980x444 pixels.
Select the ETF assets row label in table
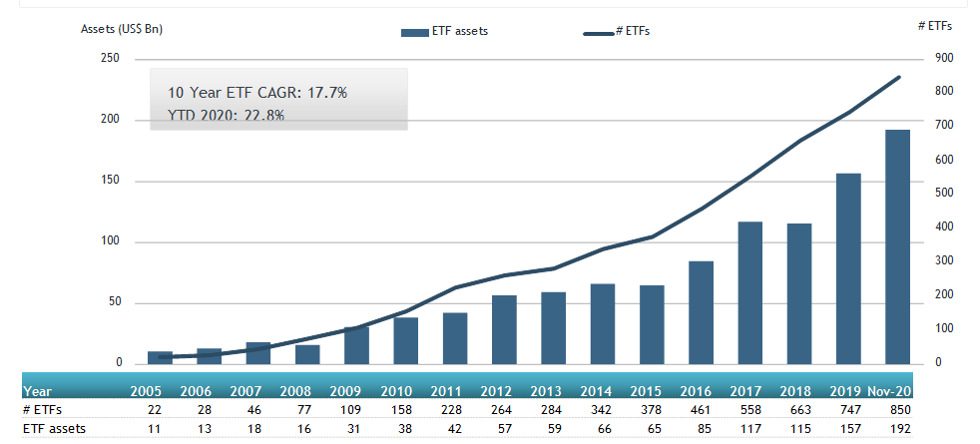(x=56, y=429)
